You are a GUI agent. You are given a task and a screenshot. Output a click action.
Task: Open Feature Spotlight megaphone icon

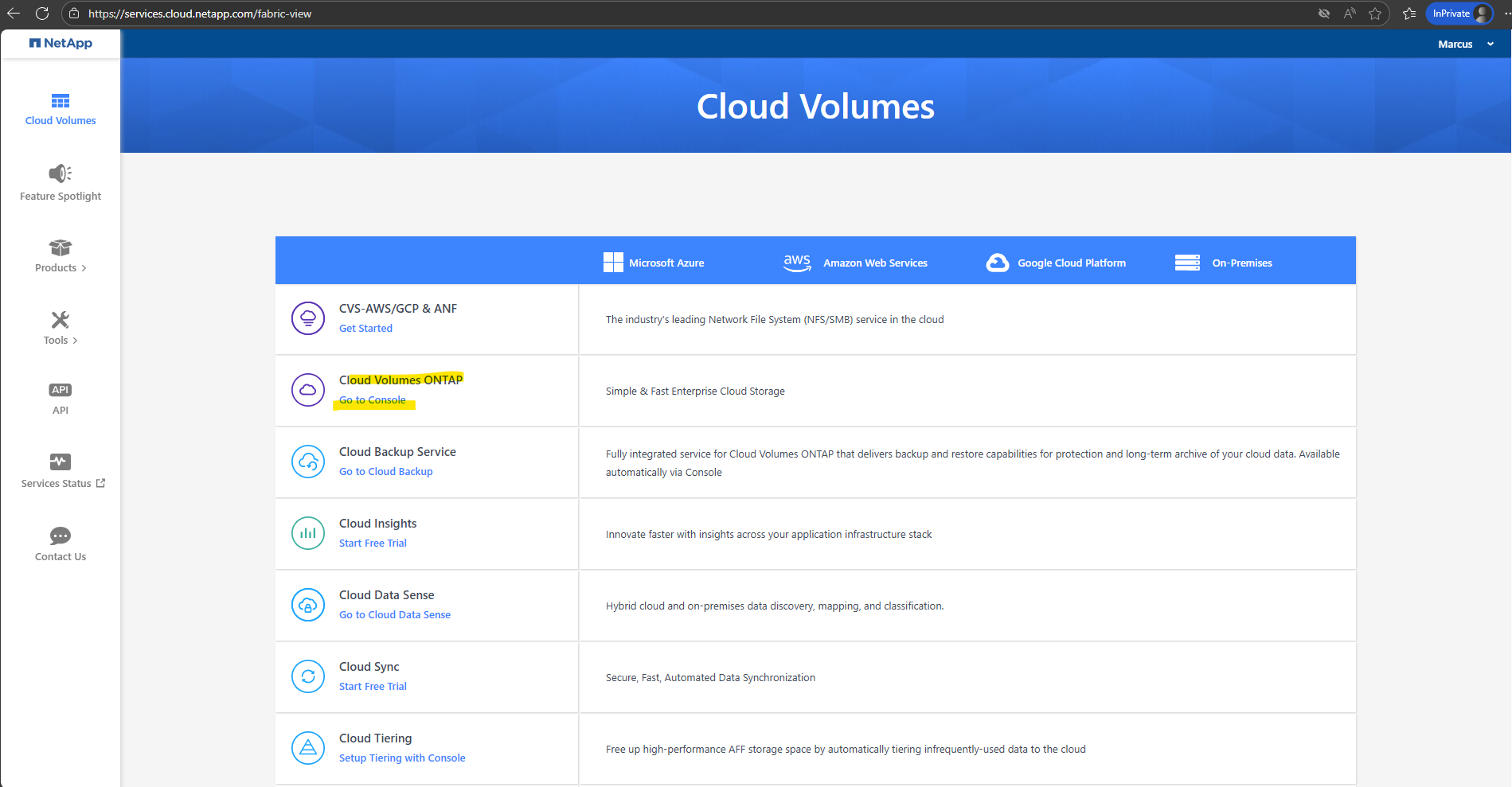point(61,173)
